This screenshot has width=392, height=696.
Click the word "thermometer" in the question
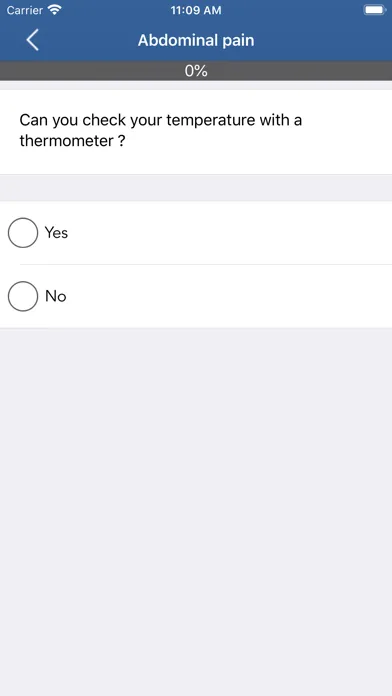coord(67,141)
